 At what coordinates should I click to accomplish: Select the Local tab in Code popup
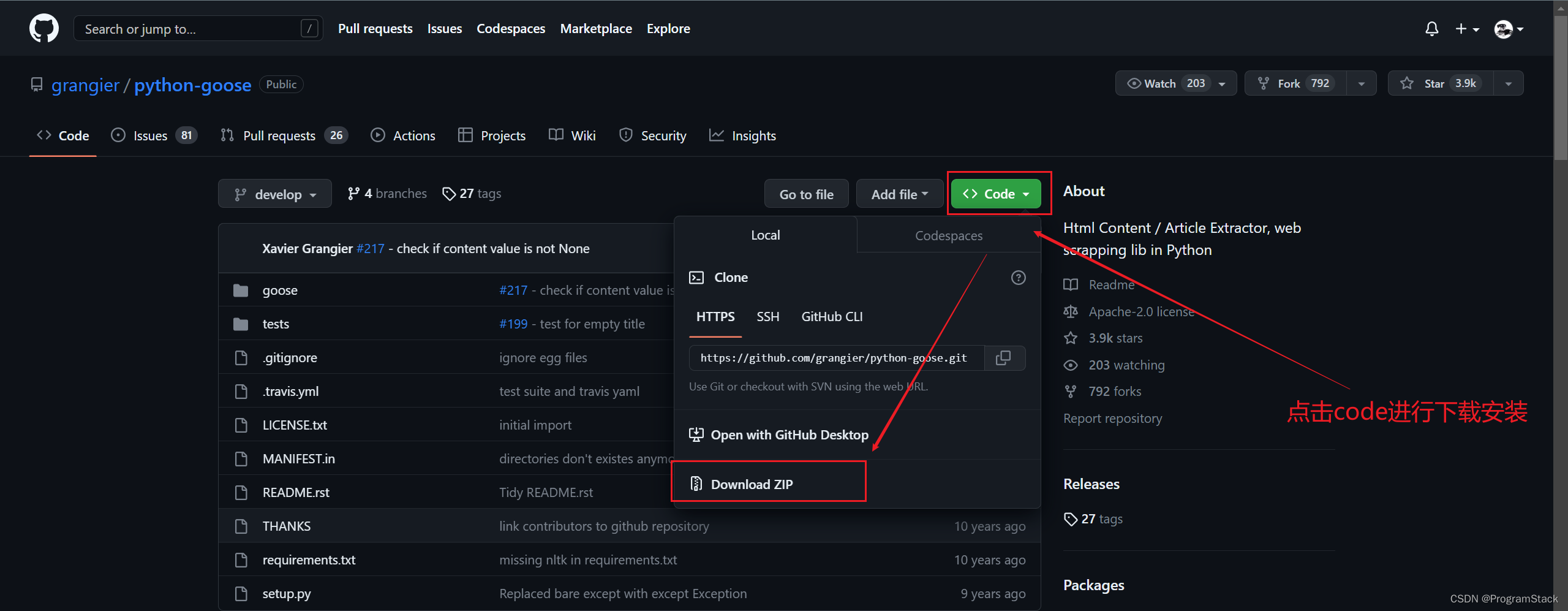(x=766, y=235)
